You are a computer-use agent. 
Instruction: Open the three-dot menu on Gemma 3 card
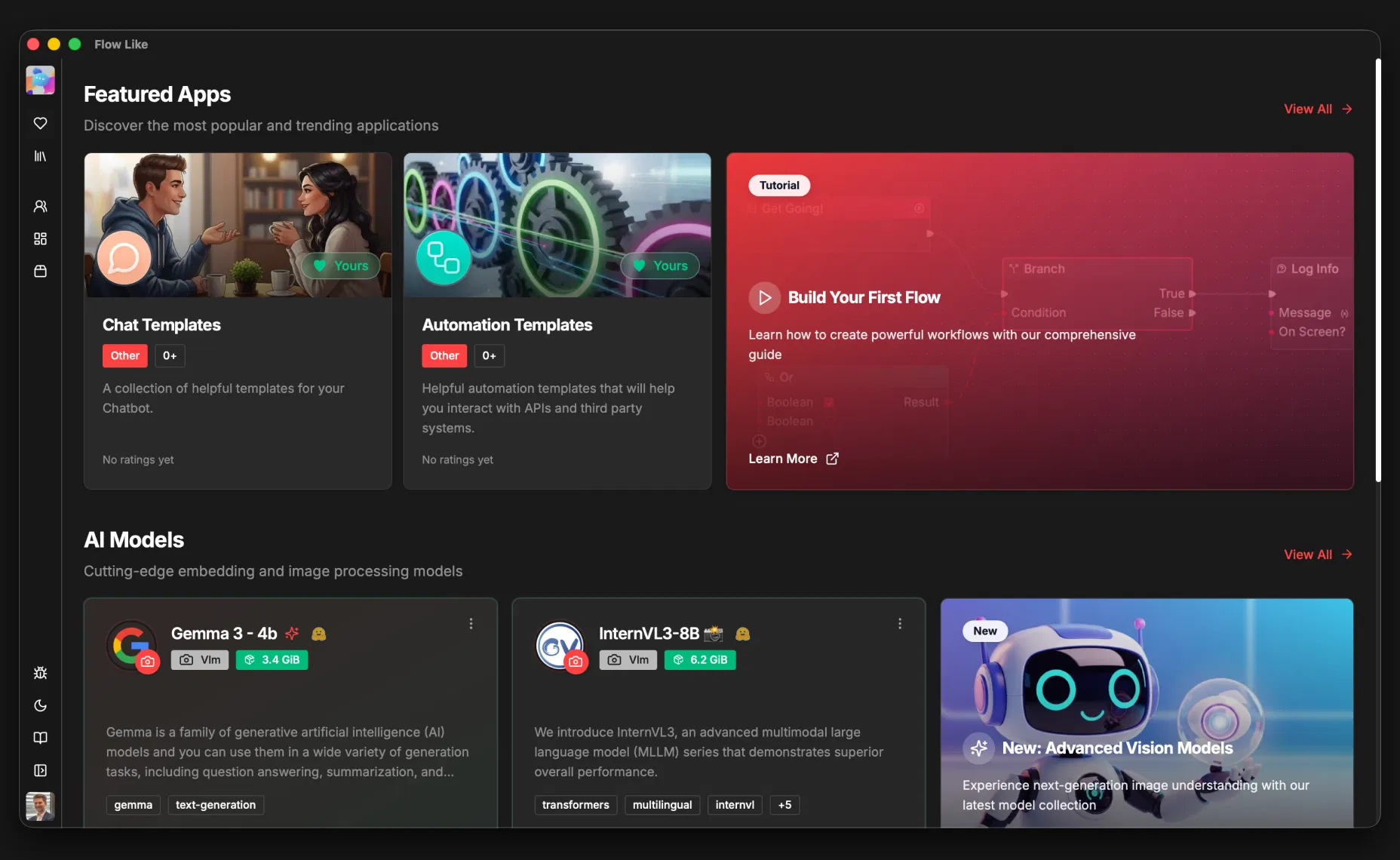471,624
